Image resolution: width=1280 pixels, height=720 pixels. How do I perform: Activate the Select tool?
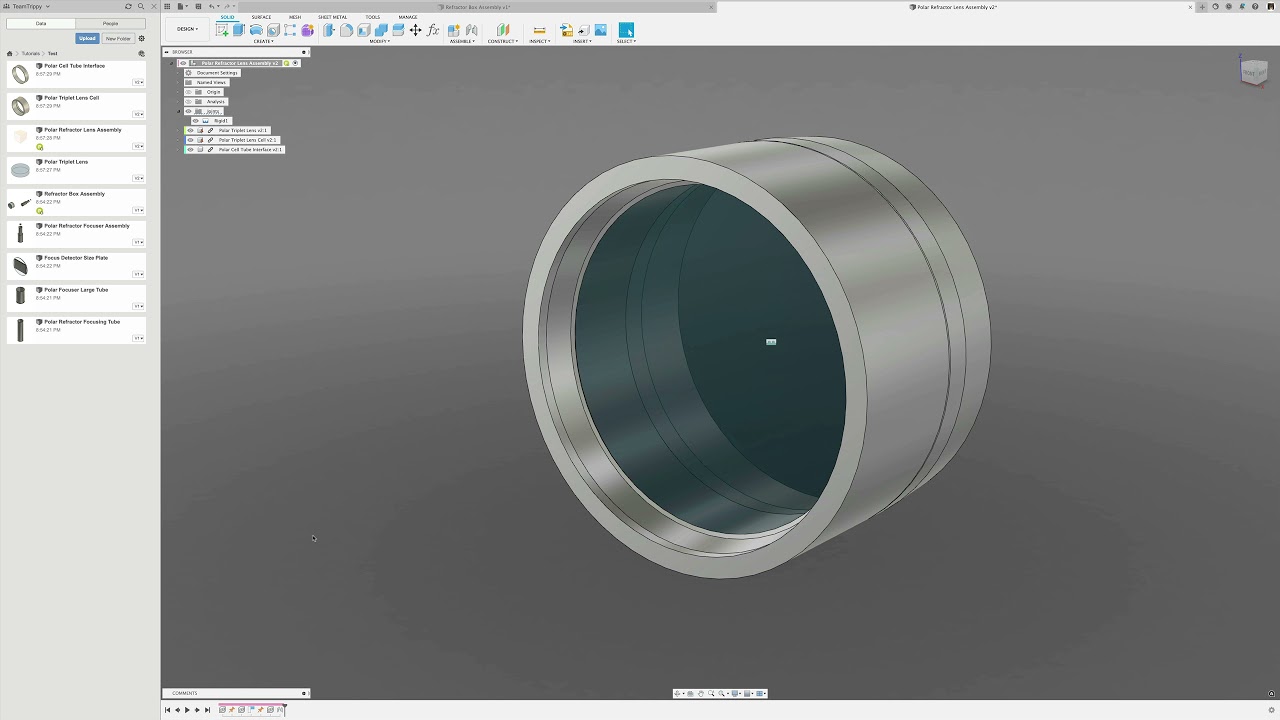tap(626, 30)
